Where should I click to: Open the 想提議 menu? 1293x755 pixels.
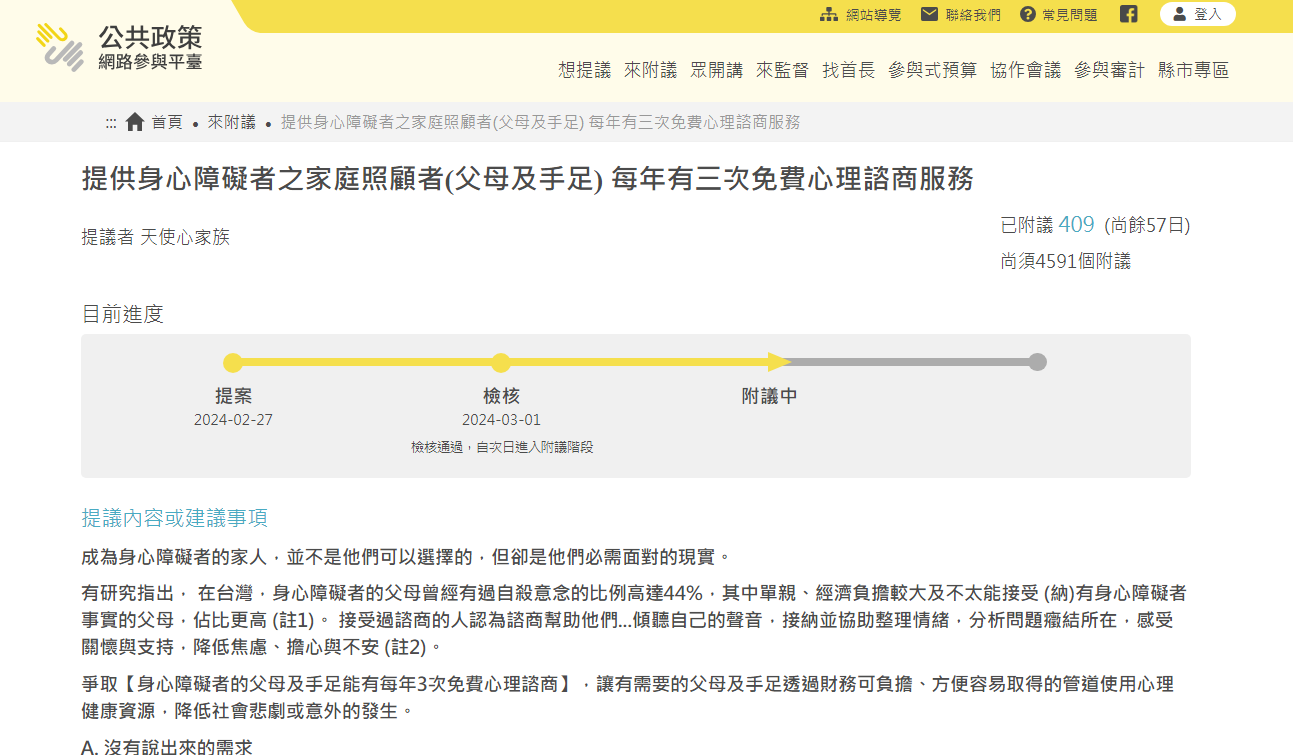[x=584, y=70]
